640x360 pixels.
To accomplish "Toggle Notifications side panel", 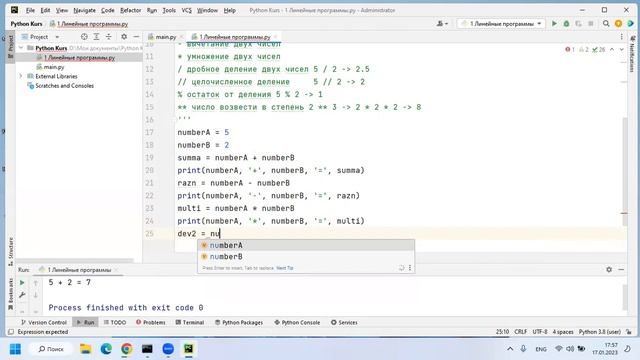I will tap(633, 54).
